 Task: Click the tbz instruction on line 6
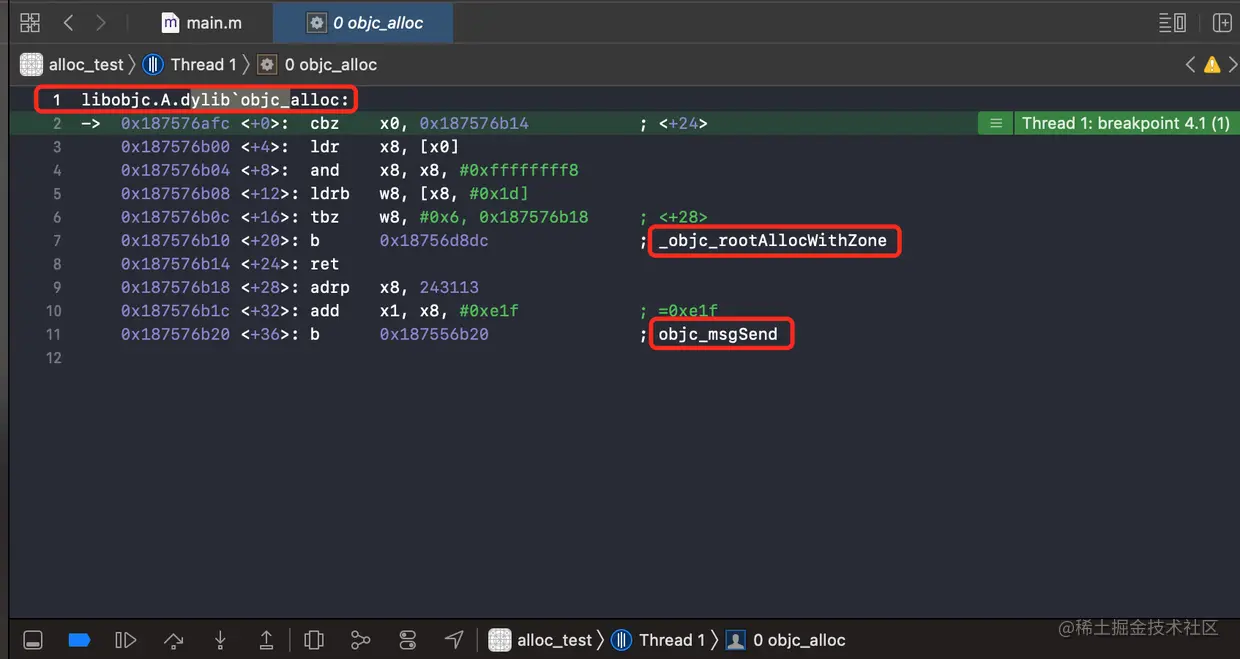(325, 217)
